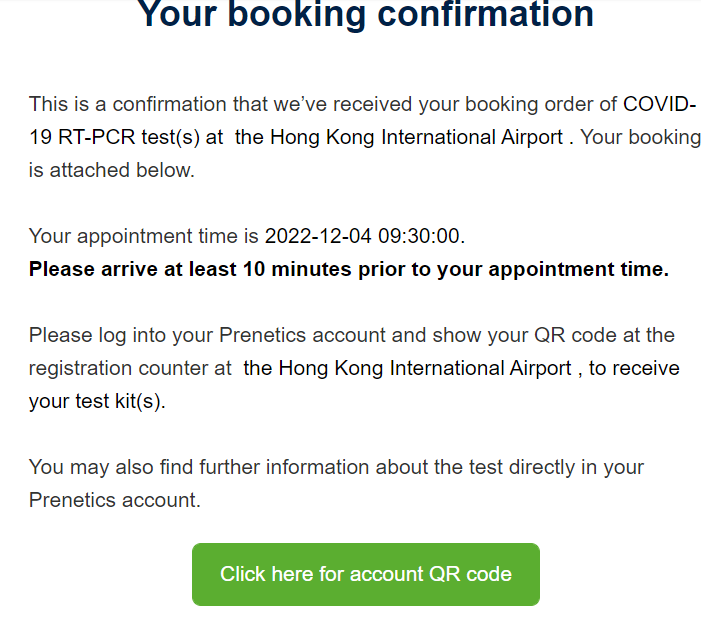Click the "directly in your" words

tap(581, 467)
